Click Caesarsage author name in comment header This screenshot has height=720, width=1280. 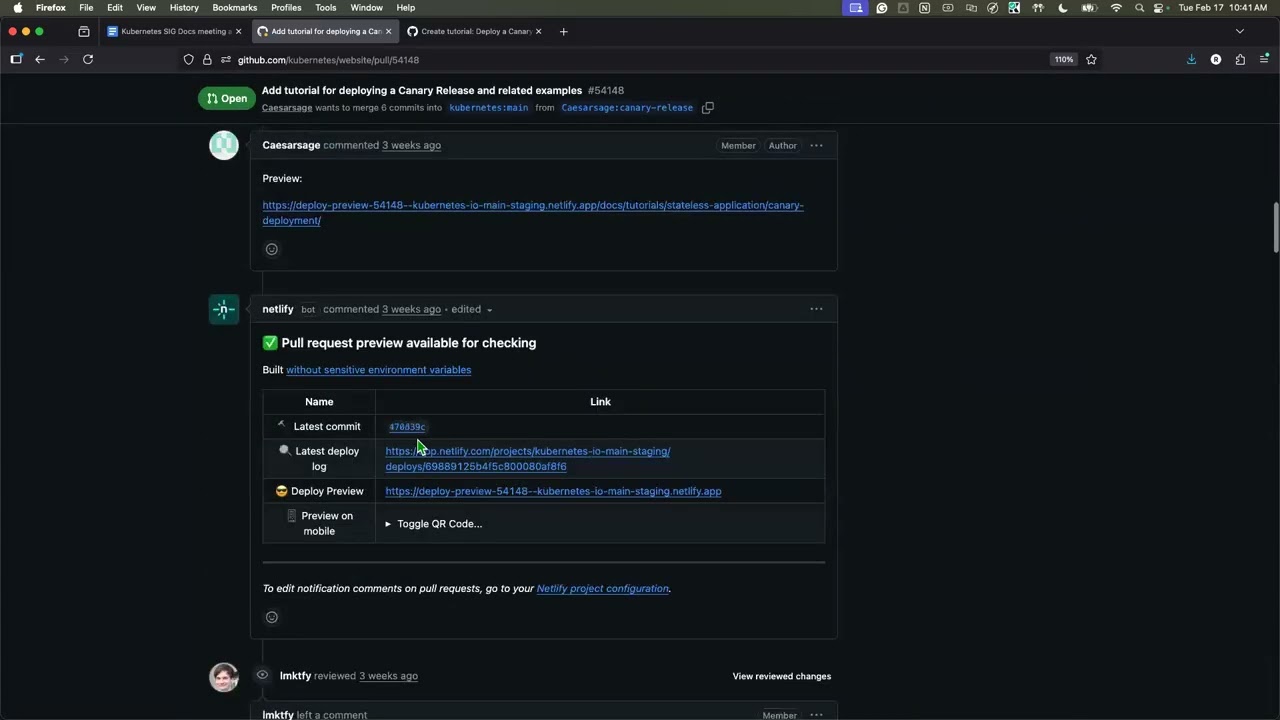point(291,145)
